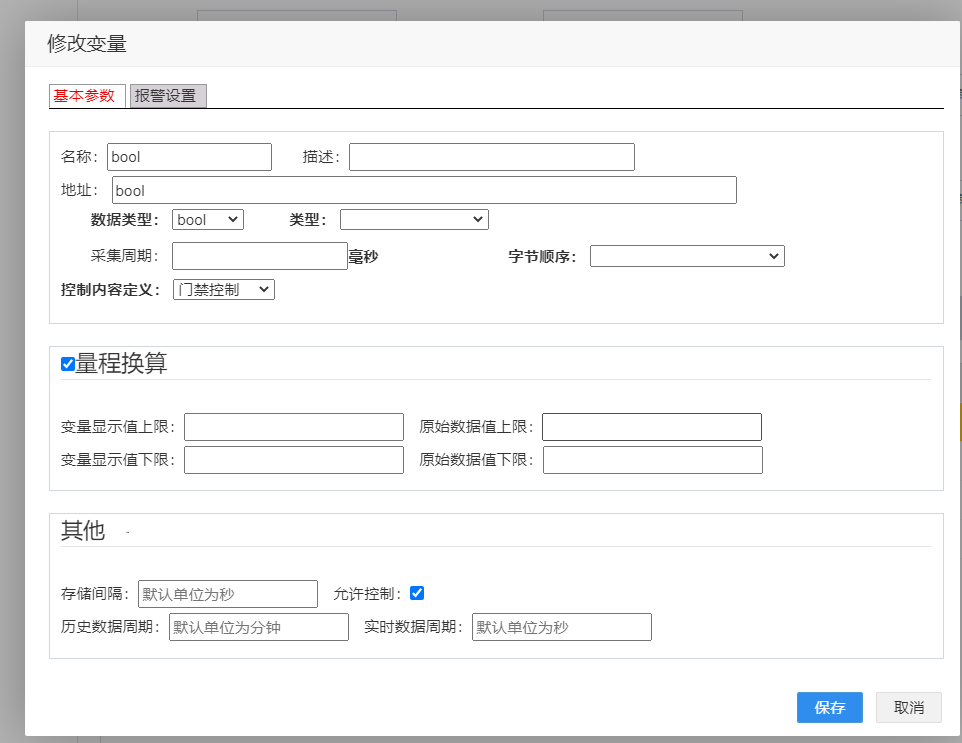Expand the 类型 dropdown

click(414, 220)
